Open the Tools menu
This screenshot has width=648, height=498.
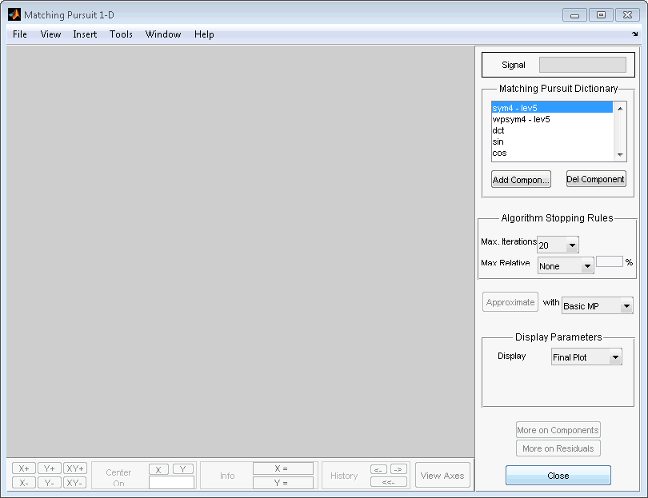point(121,34)
